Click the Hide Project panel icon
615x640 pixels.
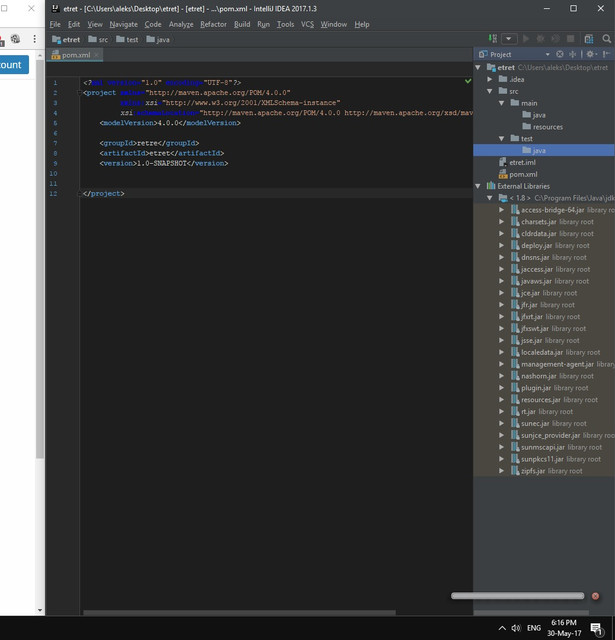pyautogui.click(x=606, y=54)
